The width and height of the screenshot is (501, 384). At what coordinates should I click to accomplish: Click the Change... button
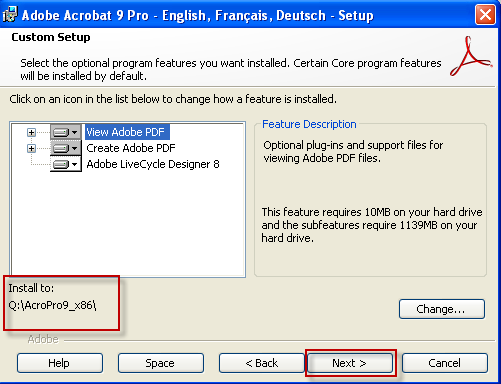442,309
